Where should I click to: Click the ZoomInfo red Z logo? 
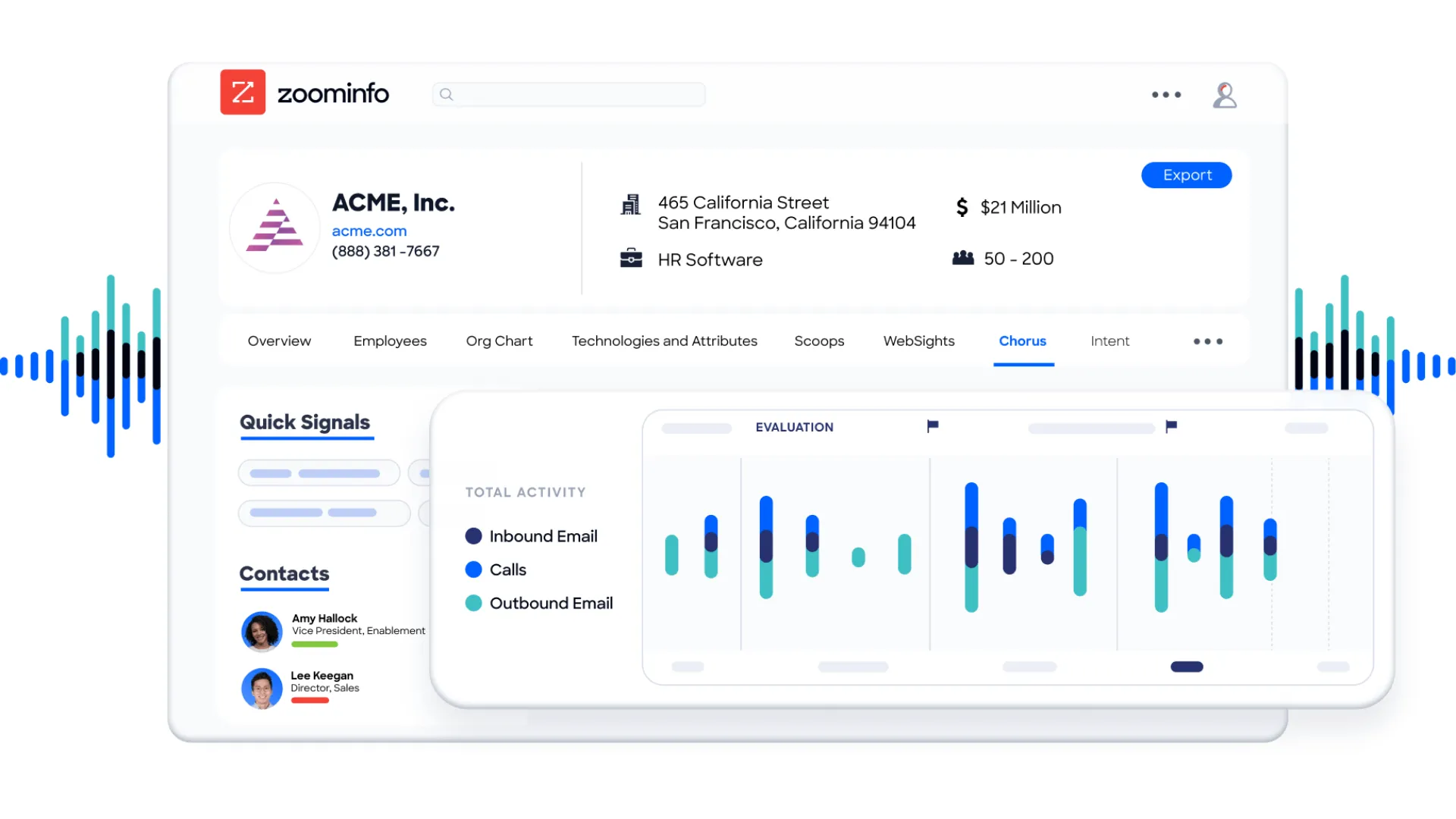tap(243, 92)
